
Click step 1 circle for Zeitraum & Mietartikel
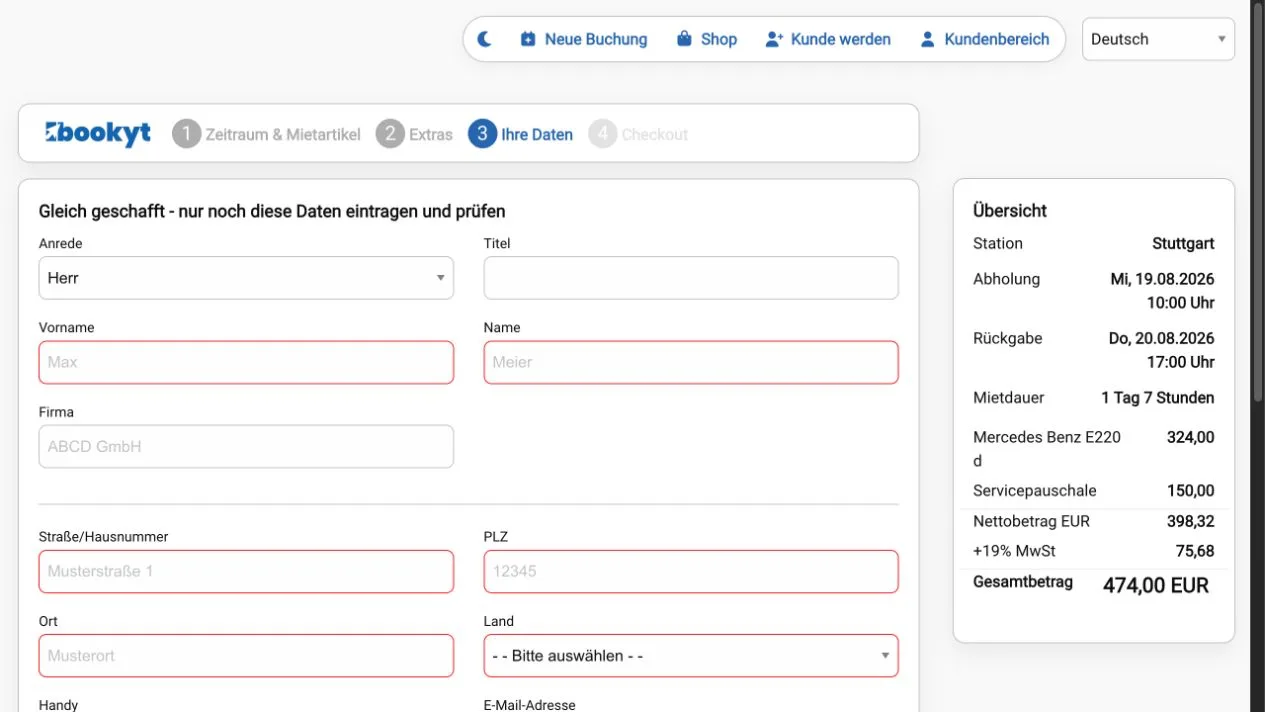tap(187, 134)
